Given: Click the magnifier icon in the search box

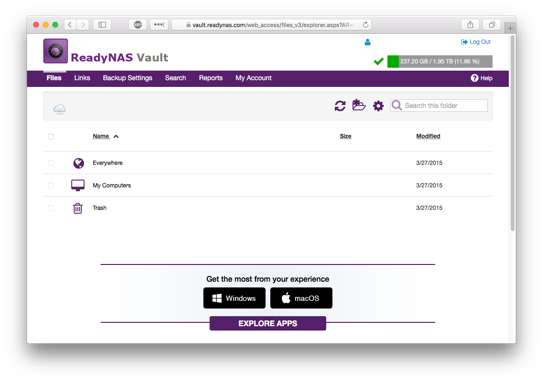Looking at the screenshot, I should pyautogui.click(x=397, y=105).
